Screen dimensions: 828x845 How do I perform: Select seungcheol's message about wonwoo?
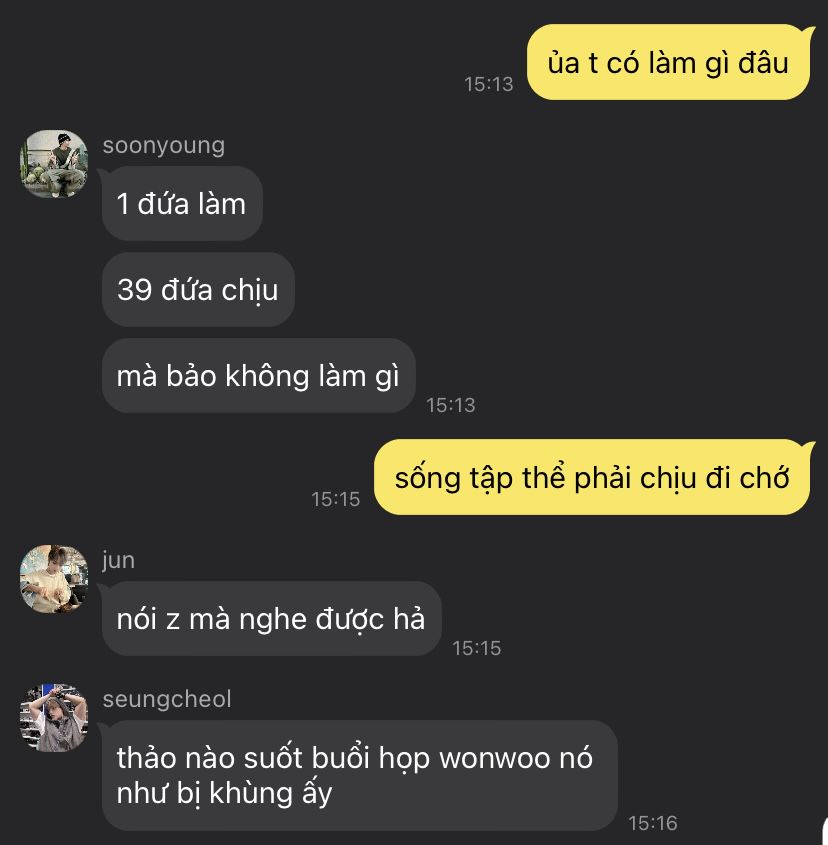[x=360, y=775]
